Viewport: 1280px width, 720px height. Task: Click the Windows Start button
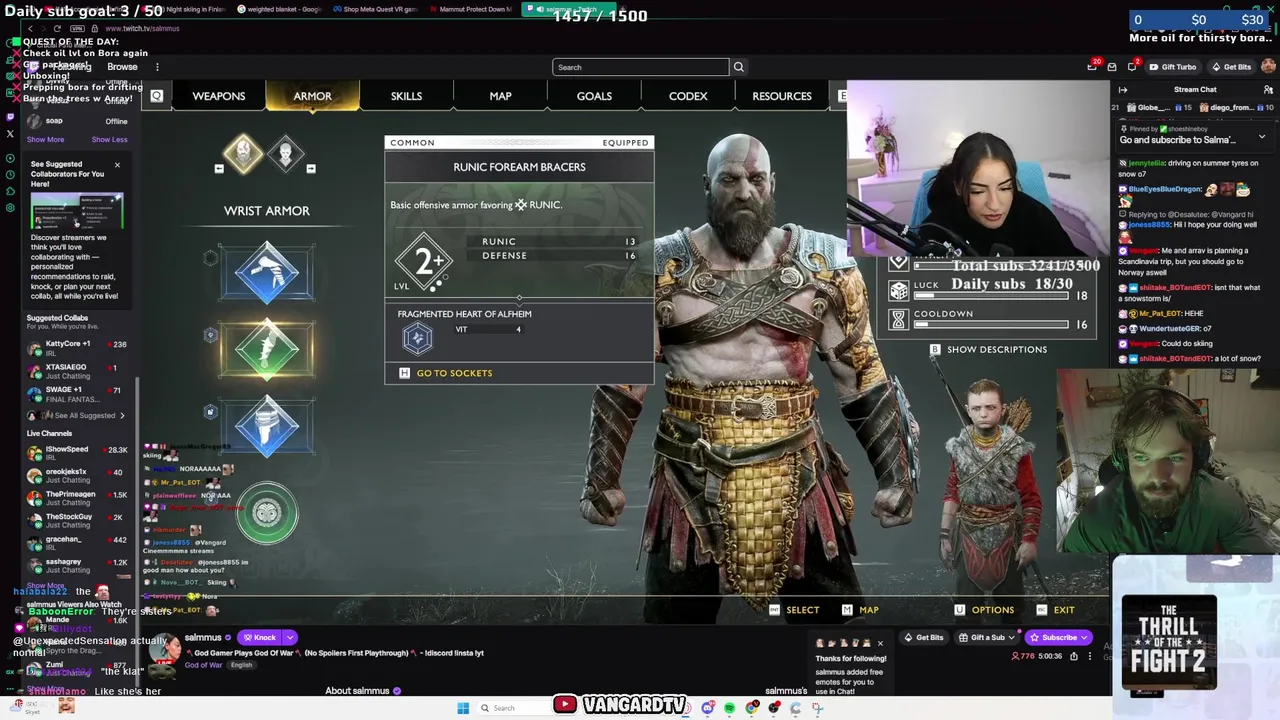pyautogui.click(x=463, y=708)
